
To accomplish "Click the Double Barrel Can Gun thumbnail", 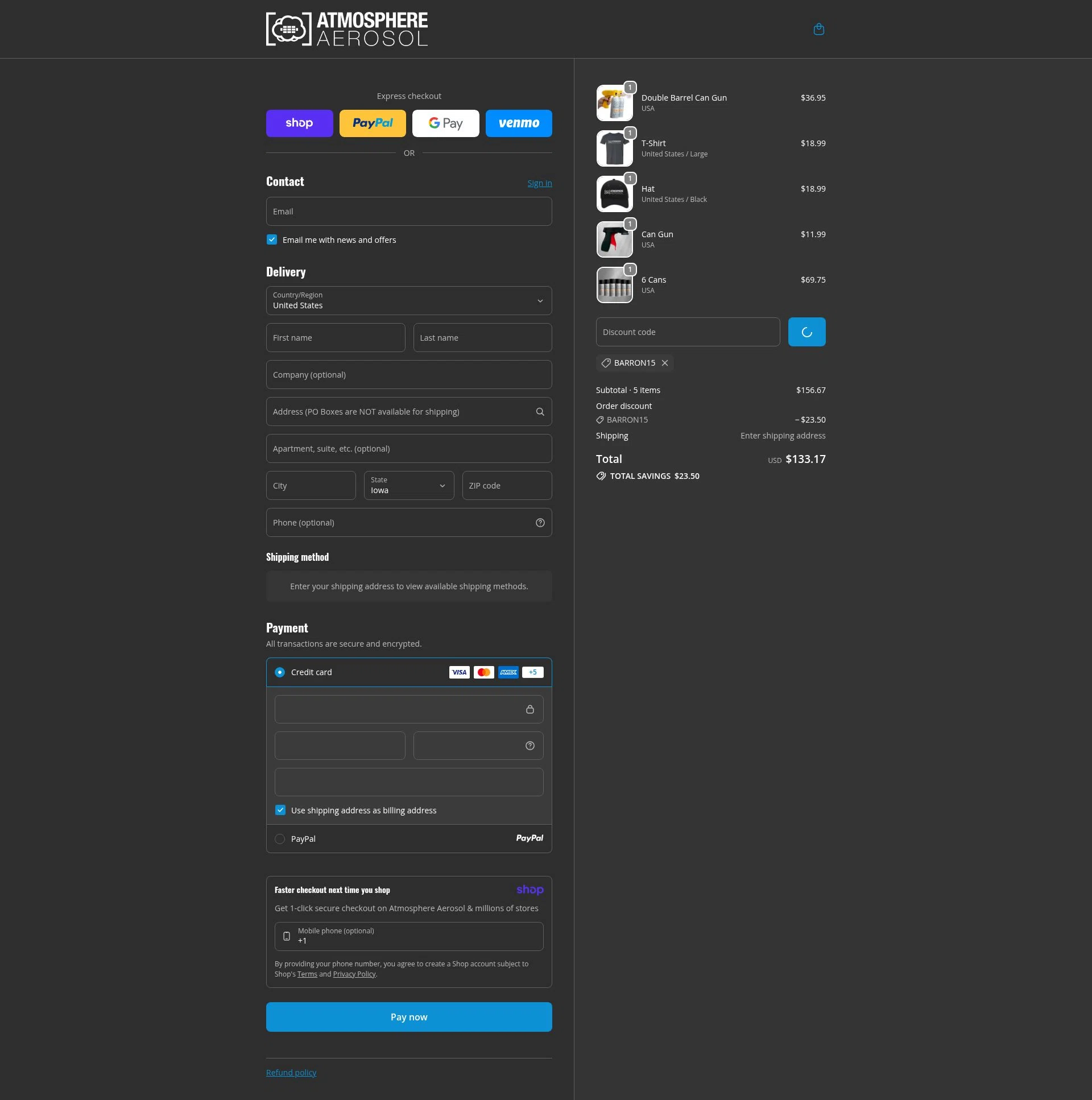I will [x=614, y=102].
